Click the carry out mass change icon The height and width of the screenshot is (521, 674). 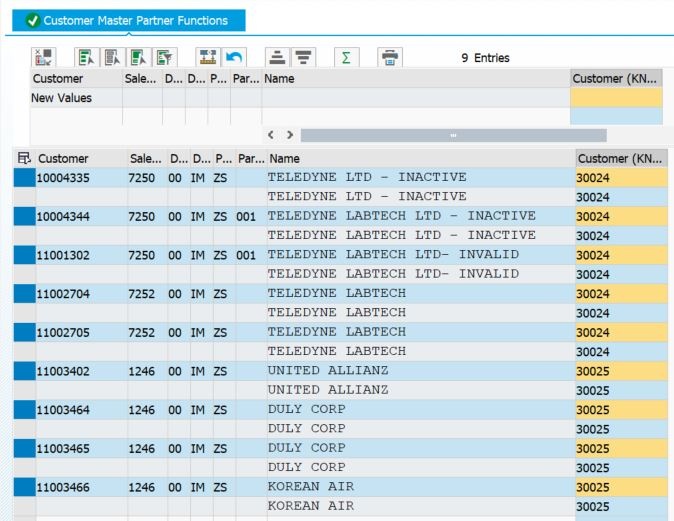click(x=208, y=57)
